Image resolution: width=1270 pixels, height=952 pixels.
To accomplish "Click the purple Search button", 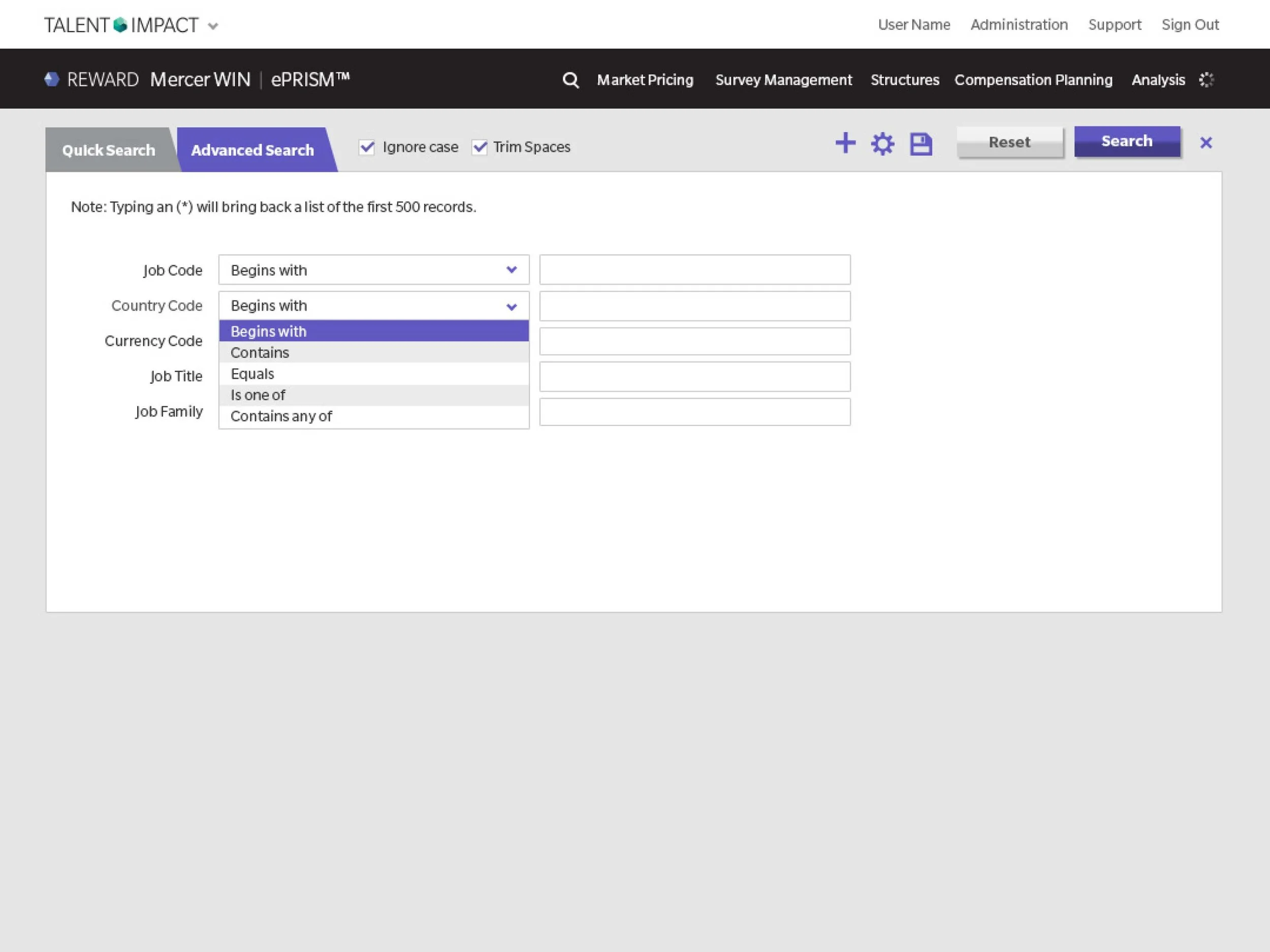I will [1127, 141].
